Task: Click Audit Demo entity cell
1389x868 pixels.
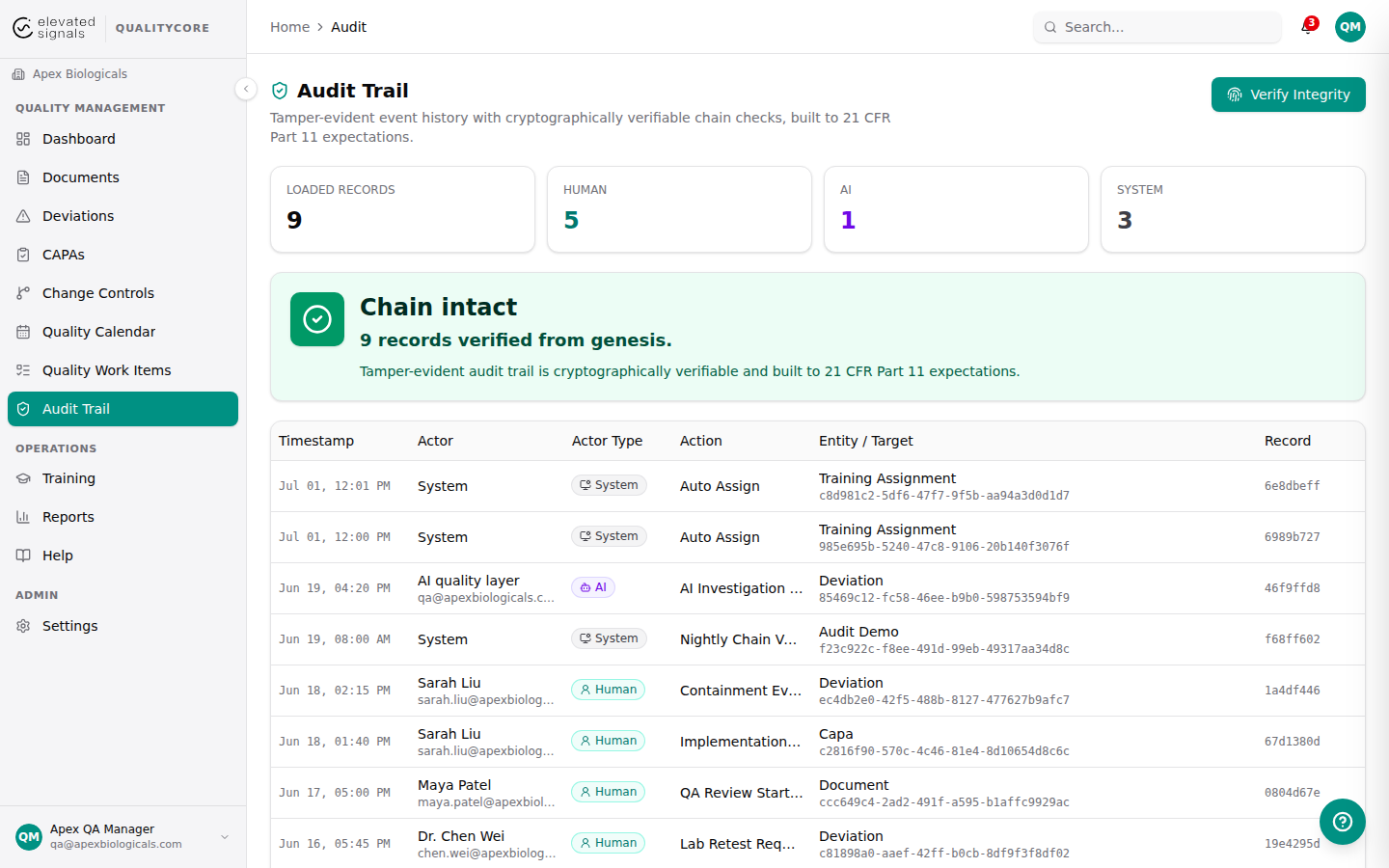Action: pyautogui.click(x=858, y=632)
